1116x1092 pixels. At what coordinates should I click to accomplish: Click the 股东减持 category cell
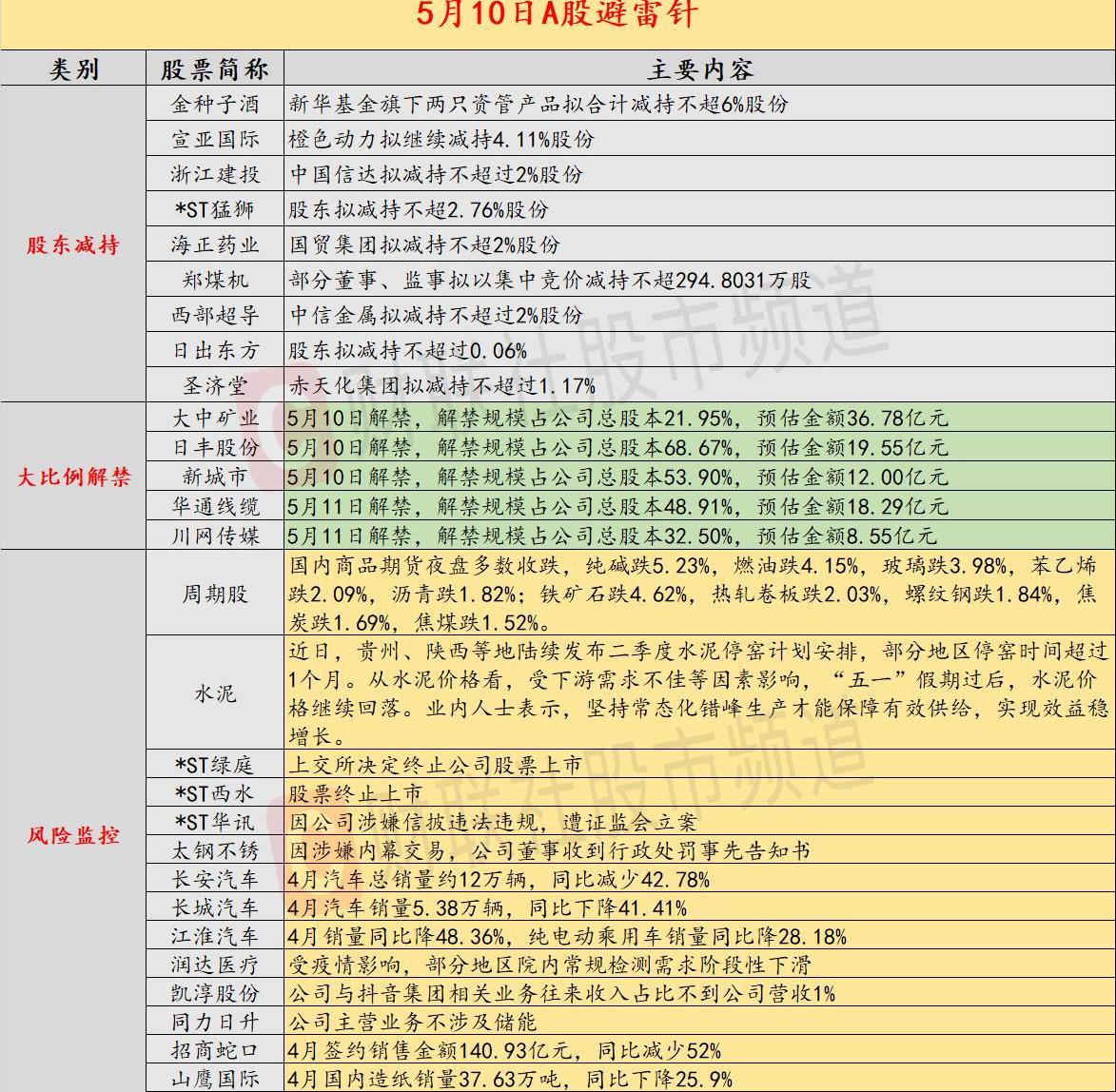(73, 244)
